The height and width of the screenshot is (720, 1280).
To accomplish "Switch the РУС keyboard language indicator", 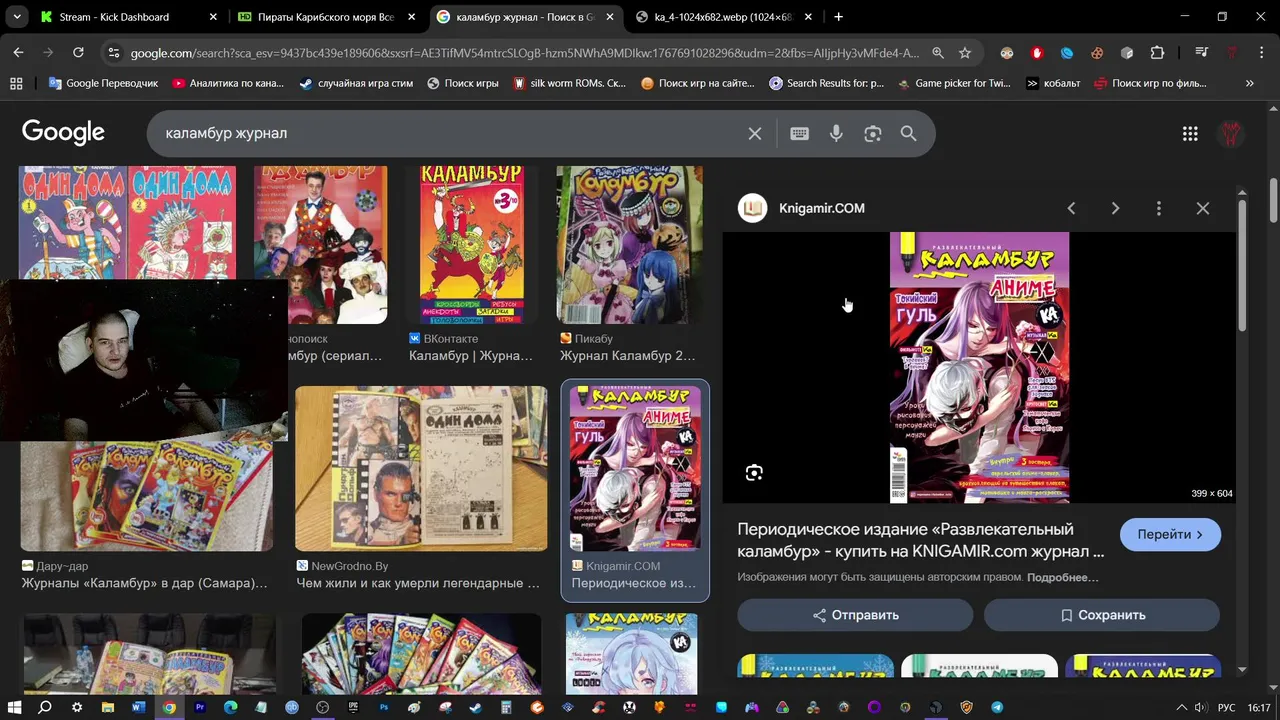I will 1226,707.
